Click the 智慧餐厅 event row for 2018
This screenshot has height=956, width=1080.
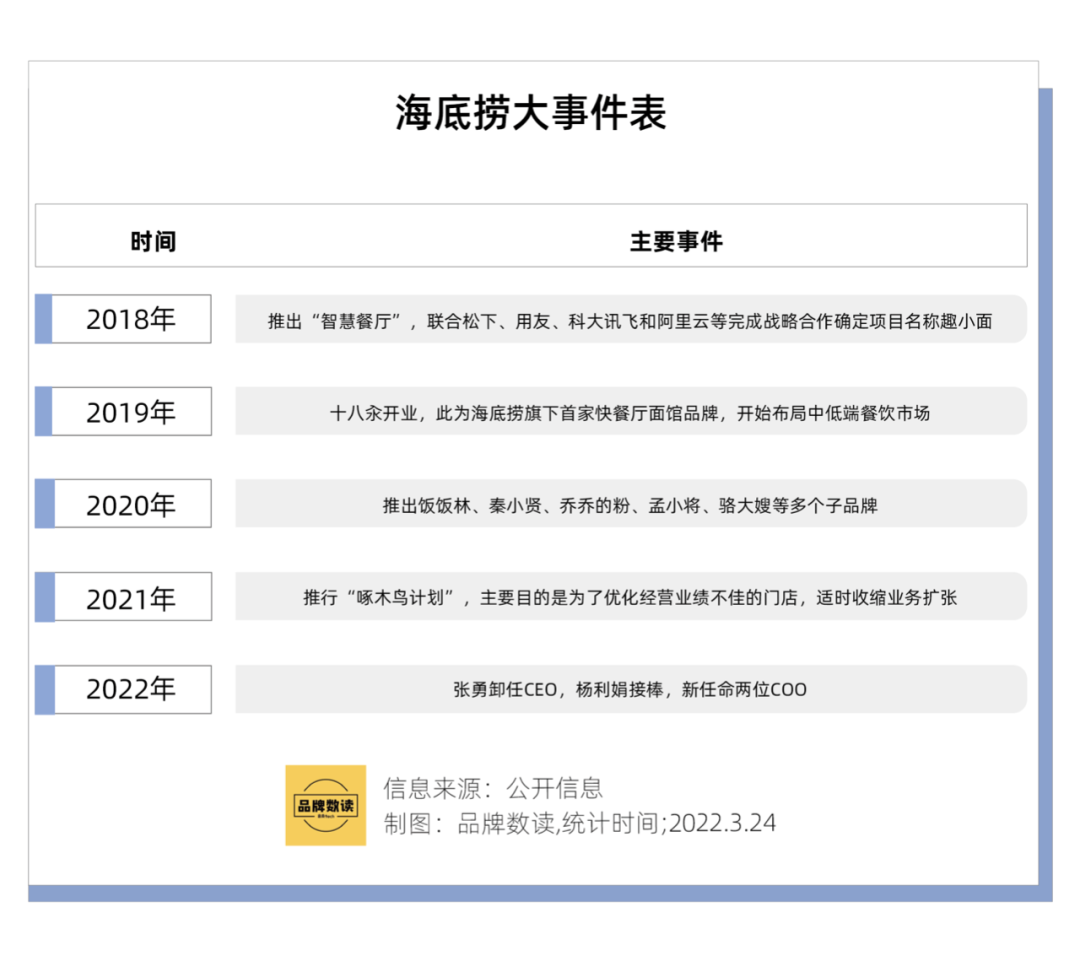[x=630, y=320]
